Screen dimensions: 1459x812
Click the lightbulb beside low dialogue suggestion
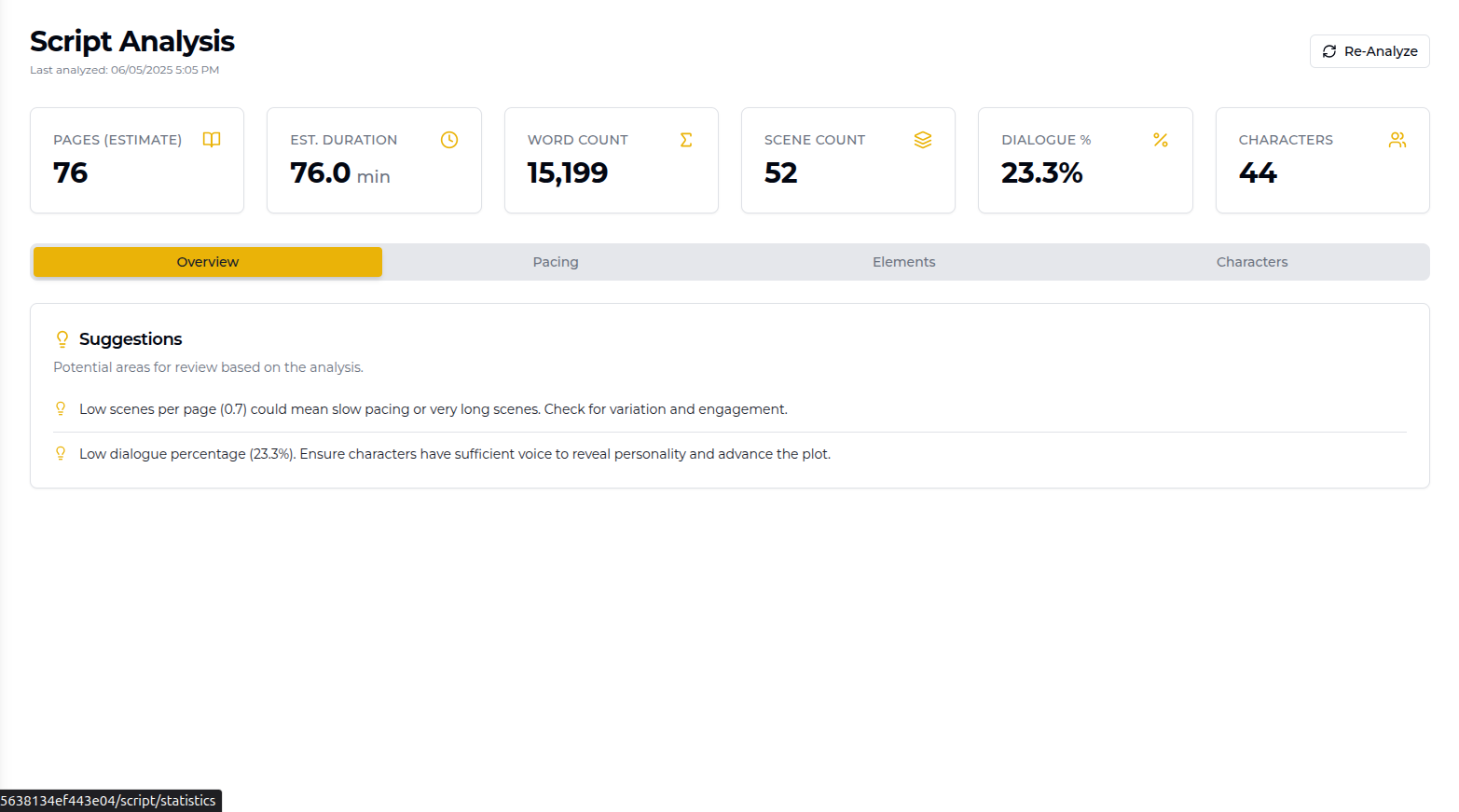(x=61, y=453)
